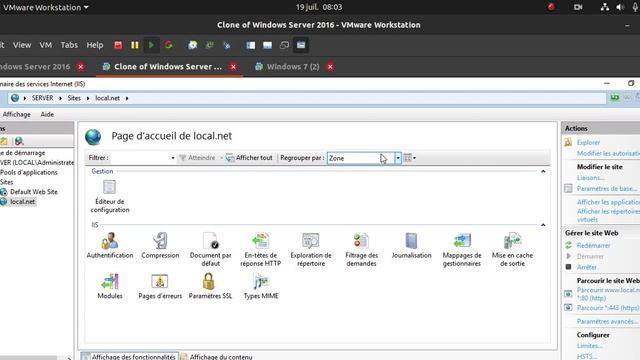Open VMware Workstation application menu dropdown
640x360 pixels.
point(46,7)
